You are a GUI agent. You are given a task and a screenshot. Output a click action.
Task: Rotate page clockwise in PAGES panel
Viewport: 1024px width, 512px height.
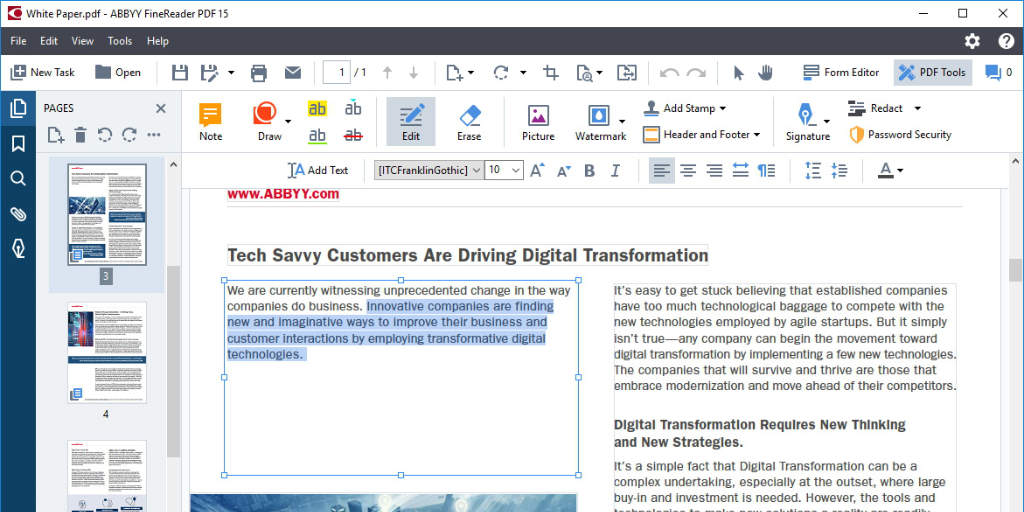point(129,135)
